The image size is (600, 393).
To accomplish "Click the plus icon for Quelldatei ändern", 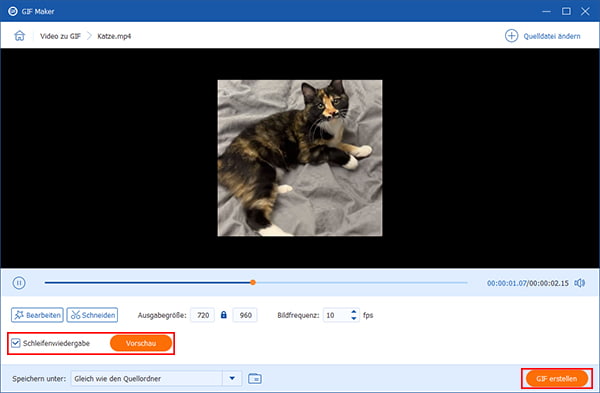I will [x=511, y=36].
